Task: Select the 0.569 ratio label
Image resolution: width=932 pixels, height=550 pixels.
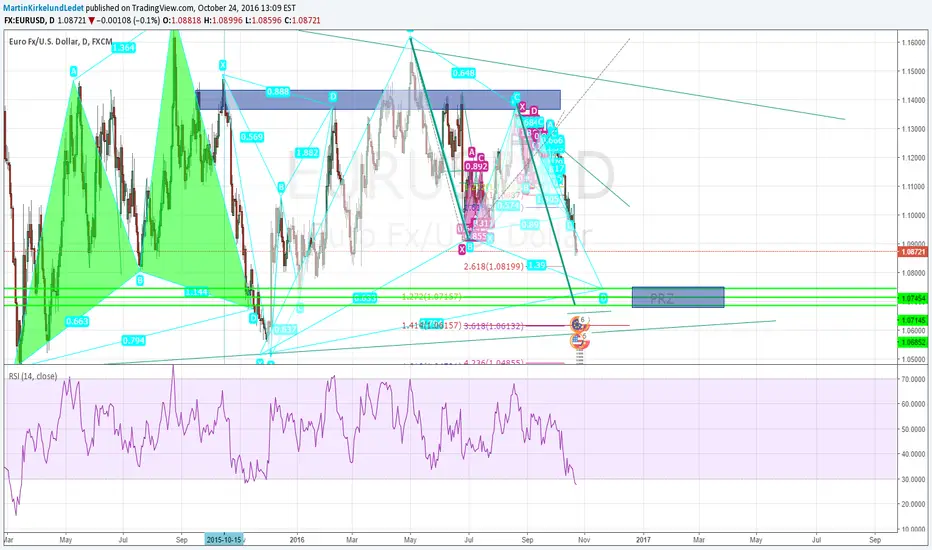Action: point(251,137)
